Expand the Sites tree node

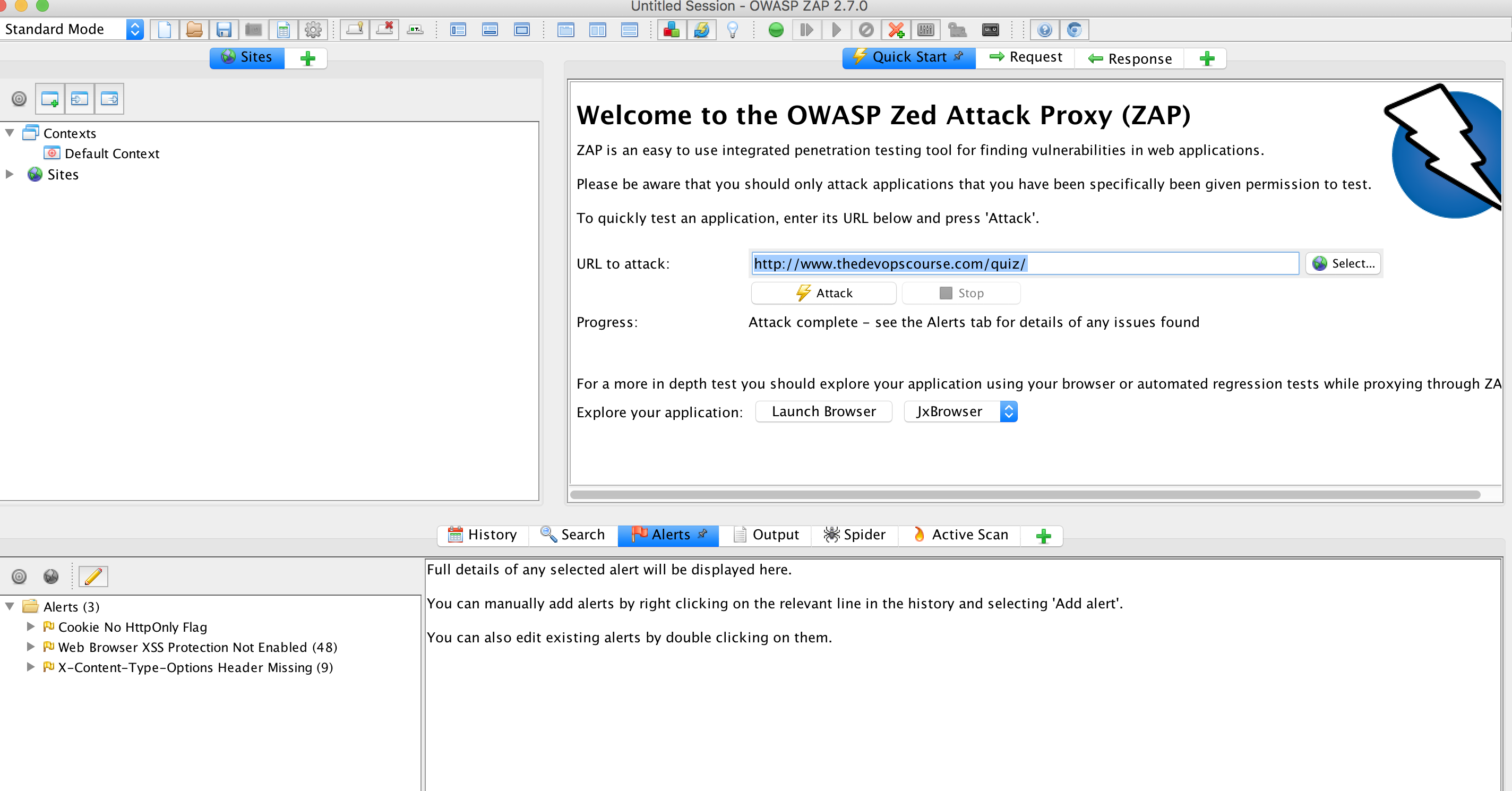(x=10, y=174)
